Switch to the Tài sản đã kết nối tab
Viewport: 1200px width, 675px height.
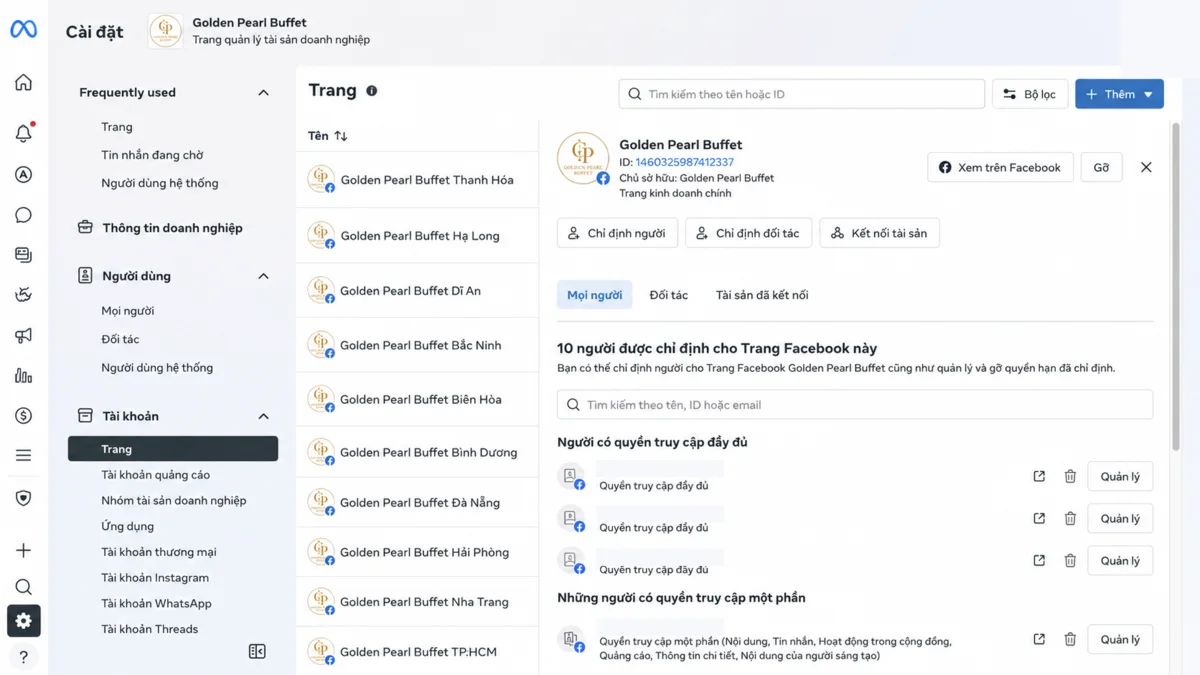(762, 295)
